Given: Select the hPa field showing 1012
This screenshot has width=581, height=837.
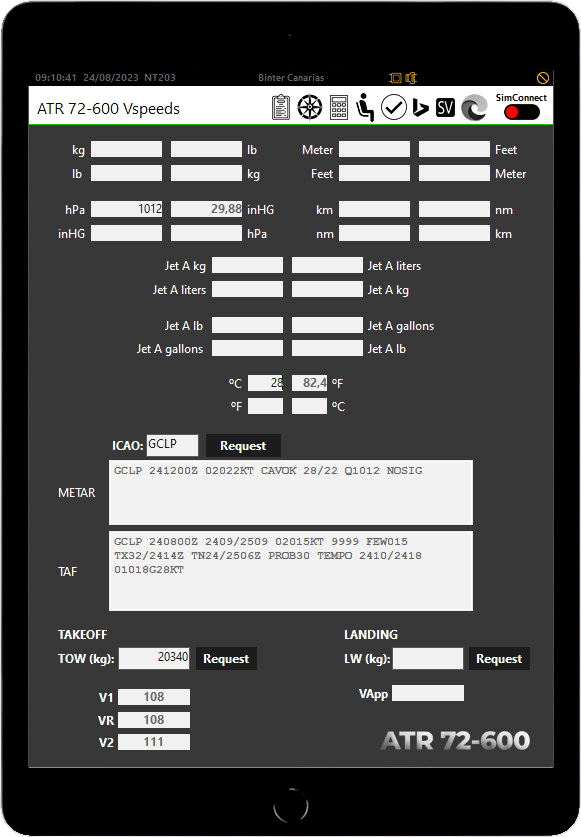Looking at the screenshot, I should click(126, 209).
